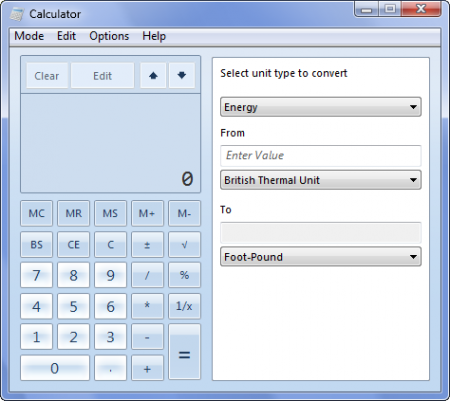
Task: Click the Edit history button
Action: 102,76
